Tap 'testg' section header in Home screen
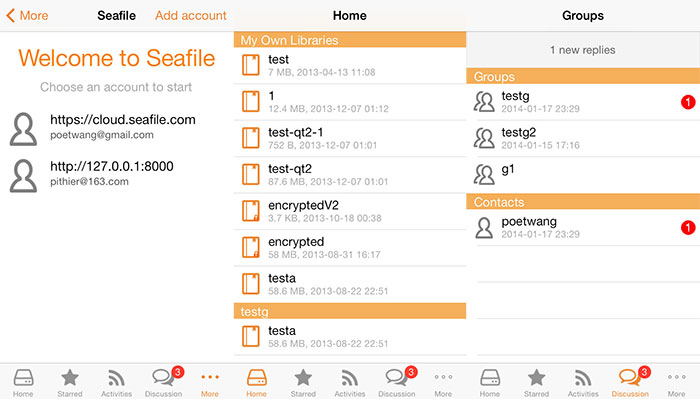The image size is (700, 399). coord(350,311)
